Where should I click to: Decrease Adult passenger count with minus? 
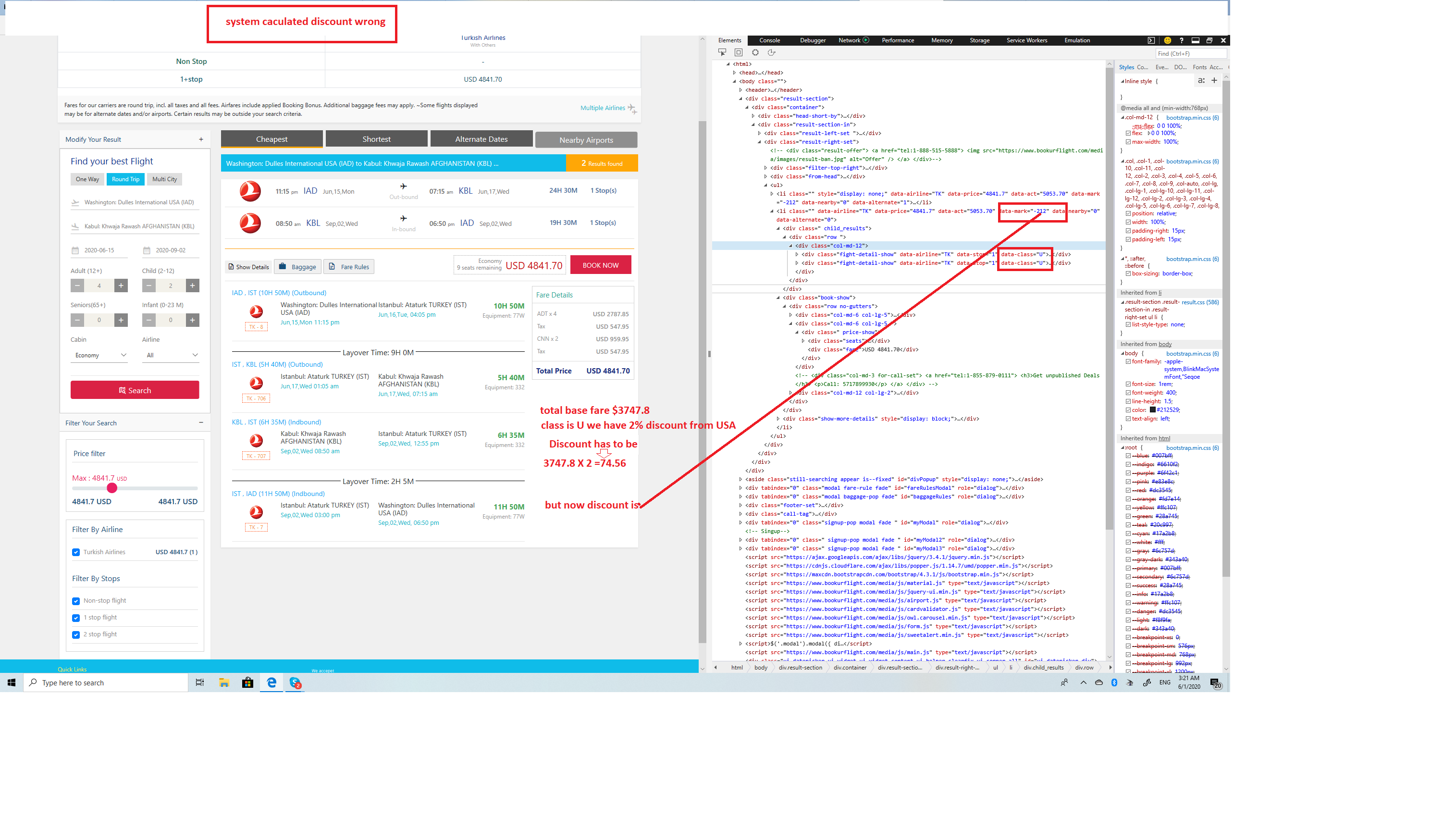77,285
